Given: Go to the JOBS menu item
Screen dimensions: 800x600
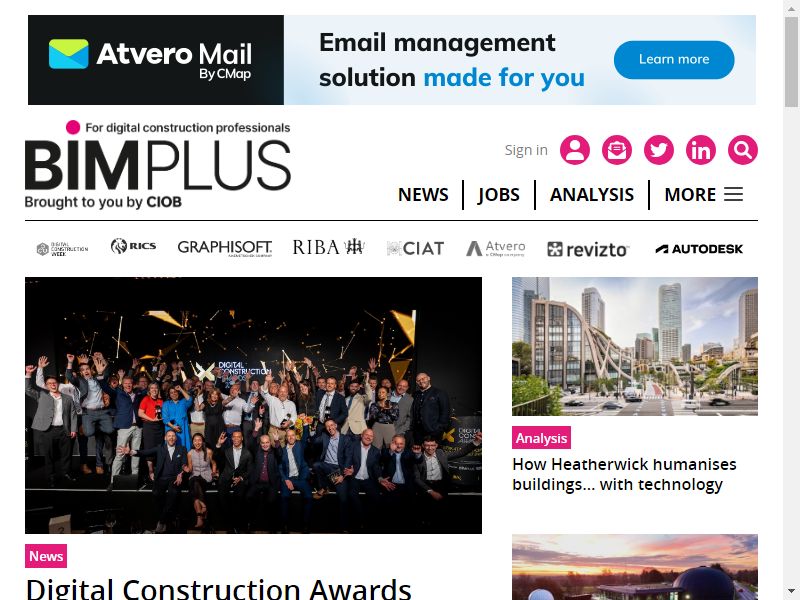Looking at the screenshot, I should [498, 194].
